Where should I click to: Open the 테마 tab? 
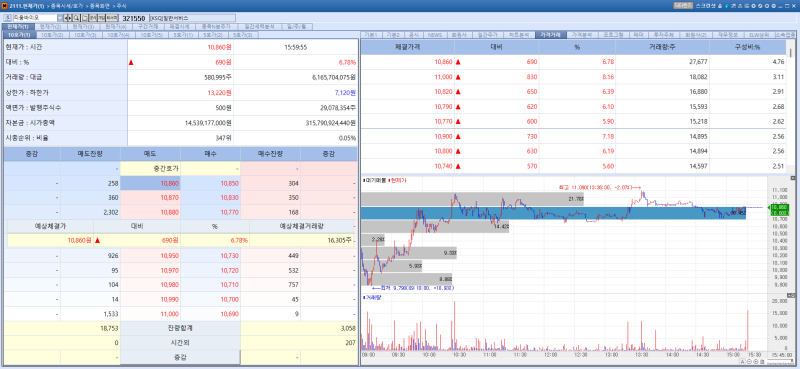coord(638,35)
